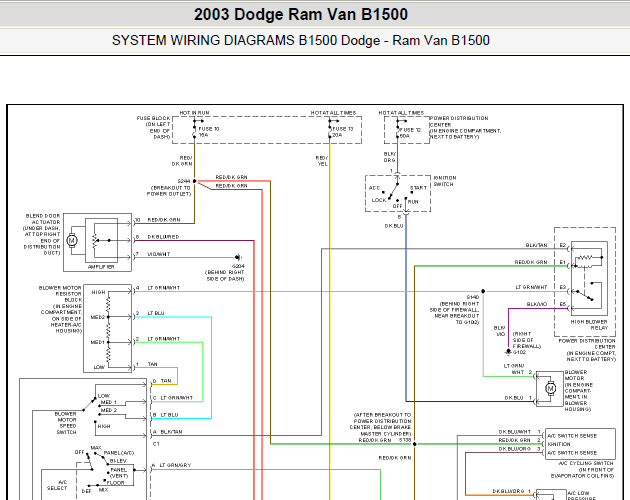Click the G102 ground symbol
630x500 pixels.
click(x=508, y=352)
